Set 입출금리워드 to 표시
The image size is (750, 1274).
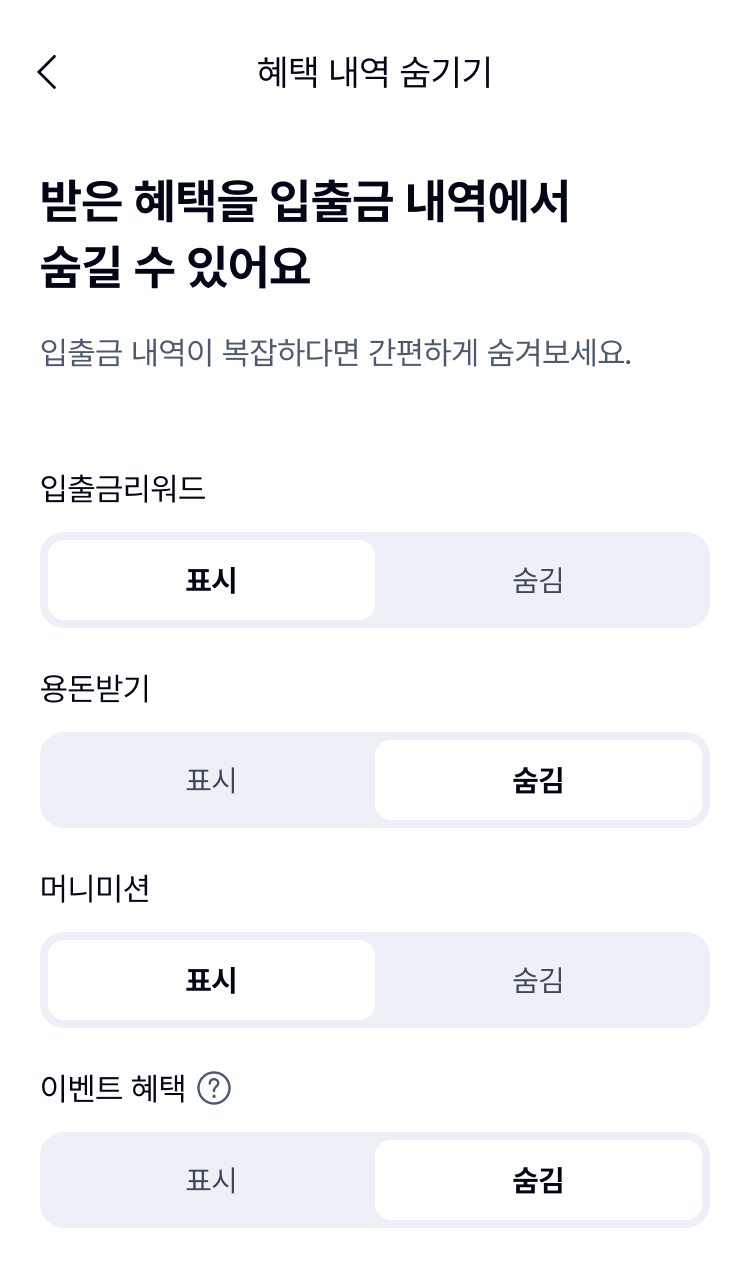point(211,580)
